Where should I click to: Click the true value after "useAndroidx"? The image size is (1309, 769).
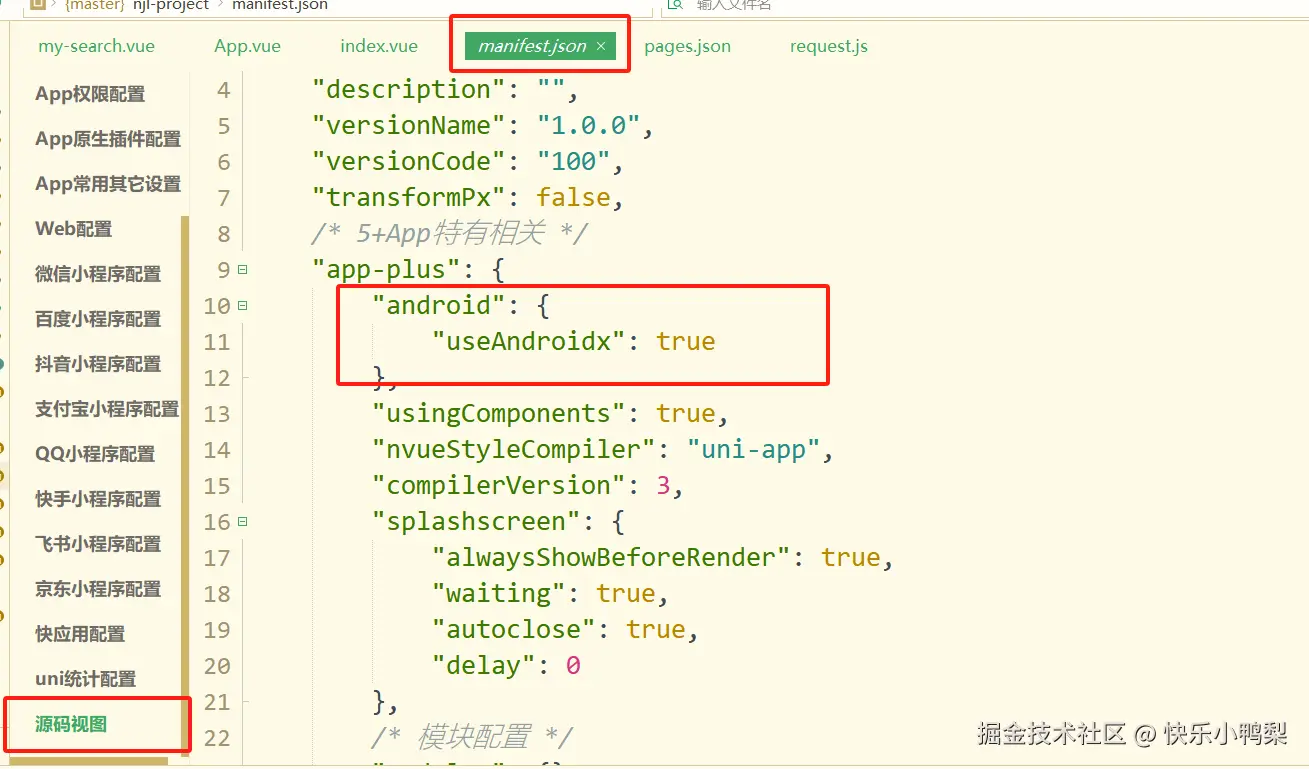coord(686,342)
